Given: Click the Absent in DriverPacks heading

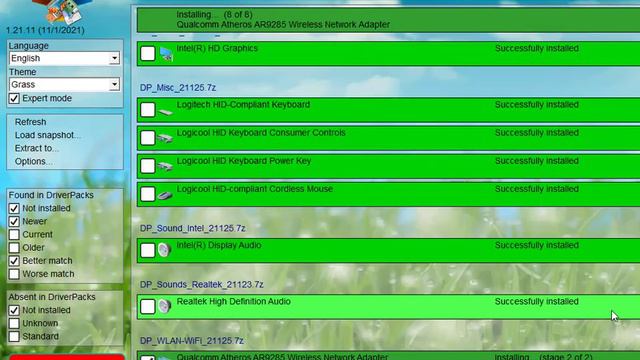Looking at the screenshot, I should tap(52, 297).
